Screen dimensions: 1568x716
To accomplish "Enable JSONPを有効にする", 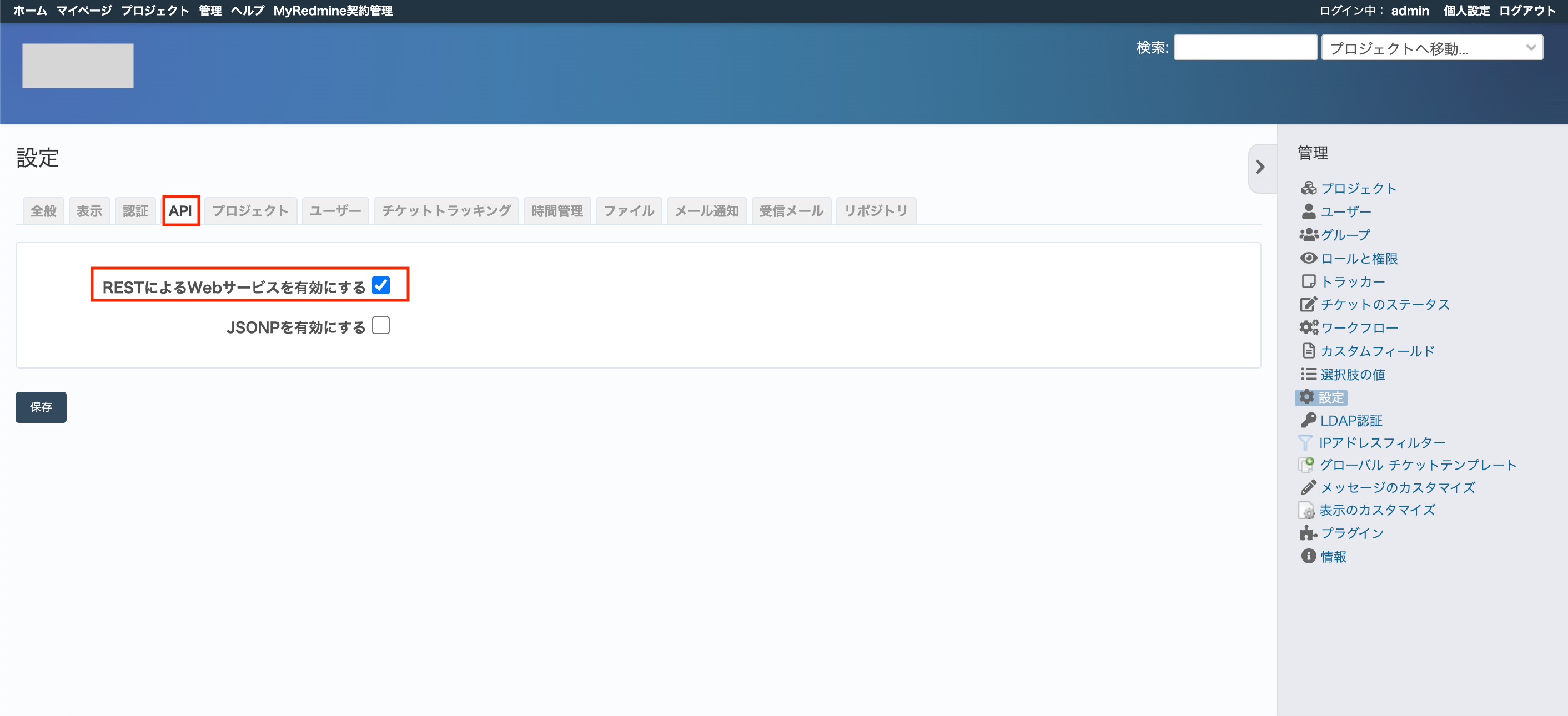I will 381,326.
